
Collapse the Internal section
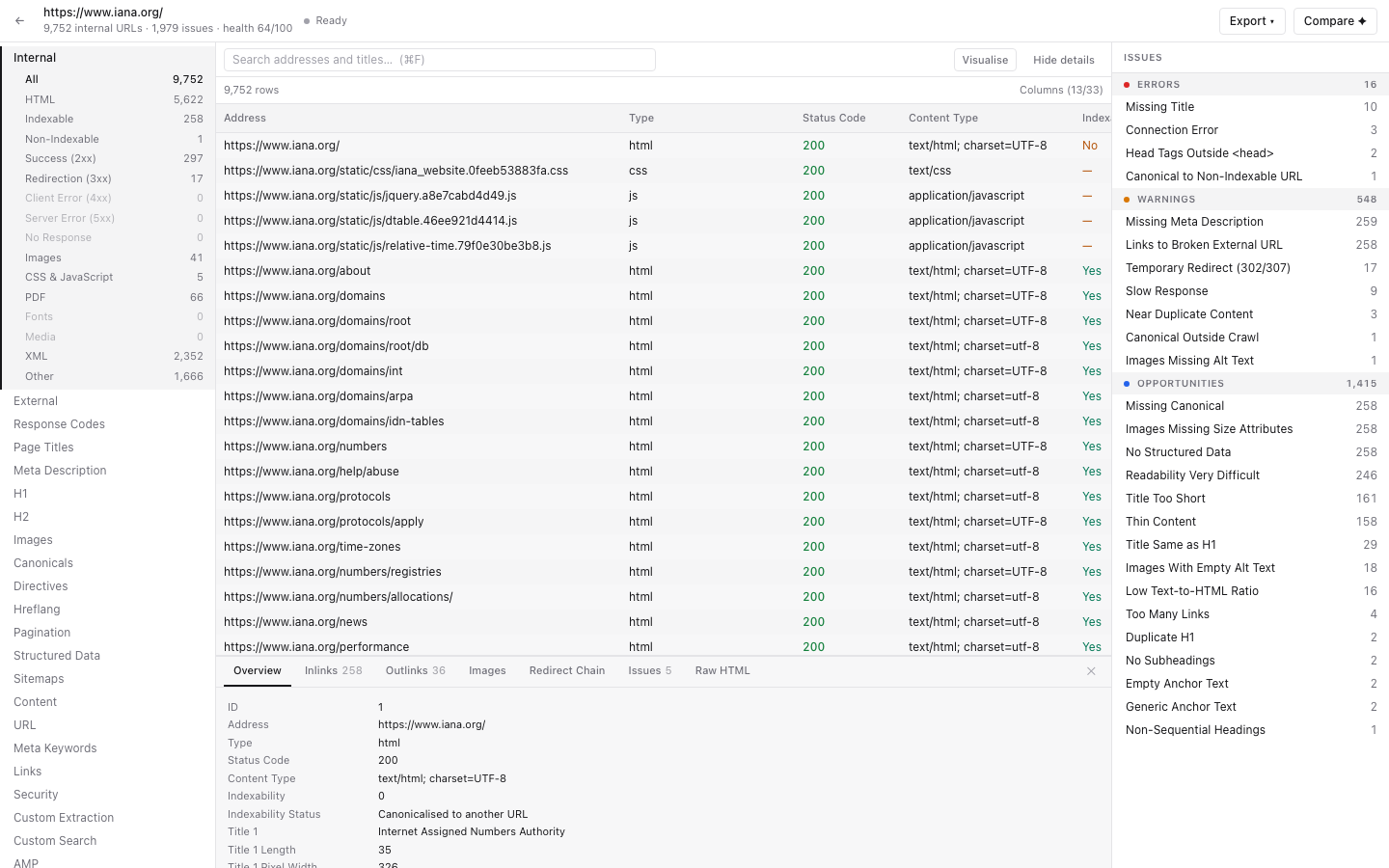click(108, 58)
